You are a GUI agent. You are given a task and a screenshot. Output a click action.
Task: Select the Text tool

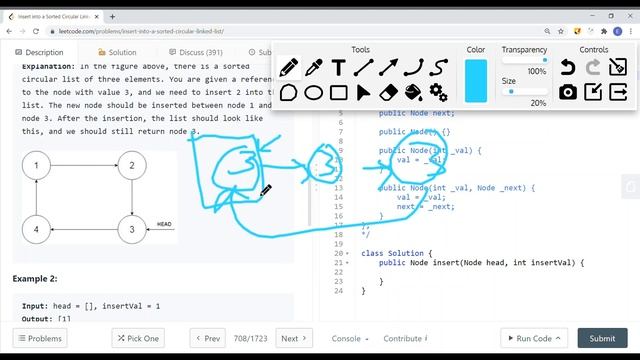(x=338, y=67)
